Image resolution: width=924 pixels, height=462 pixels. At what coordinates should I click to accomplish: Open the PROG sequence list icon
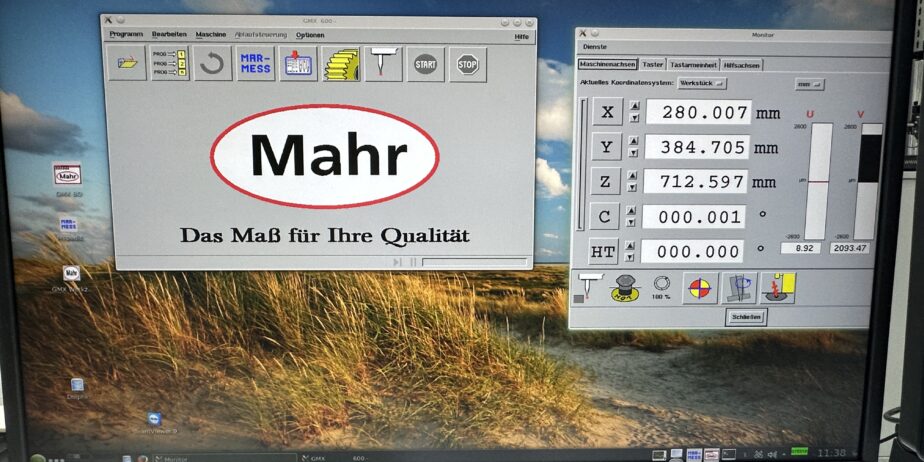pyautogui.click(x=169, y=64)
